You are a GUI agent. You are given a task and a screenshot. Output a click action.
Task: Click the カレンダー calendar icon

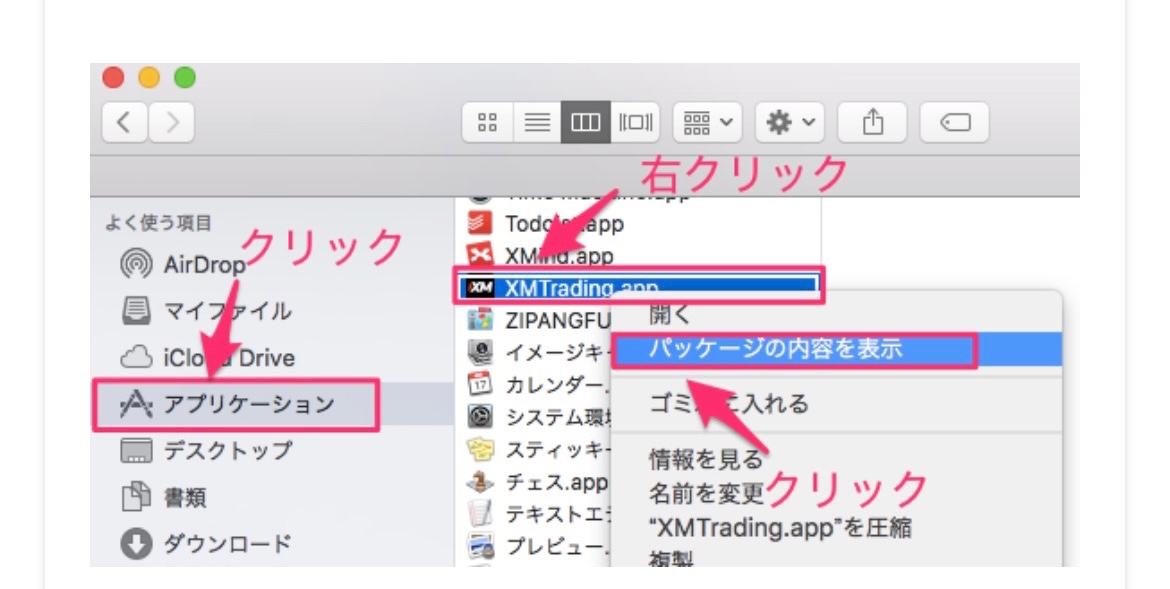[479, 384]
